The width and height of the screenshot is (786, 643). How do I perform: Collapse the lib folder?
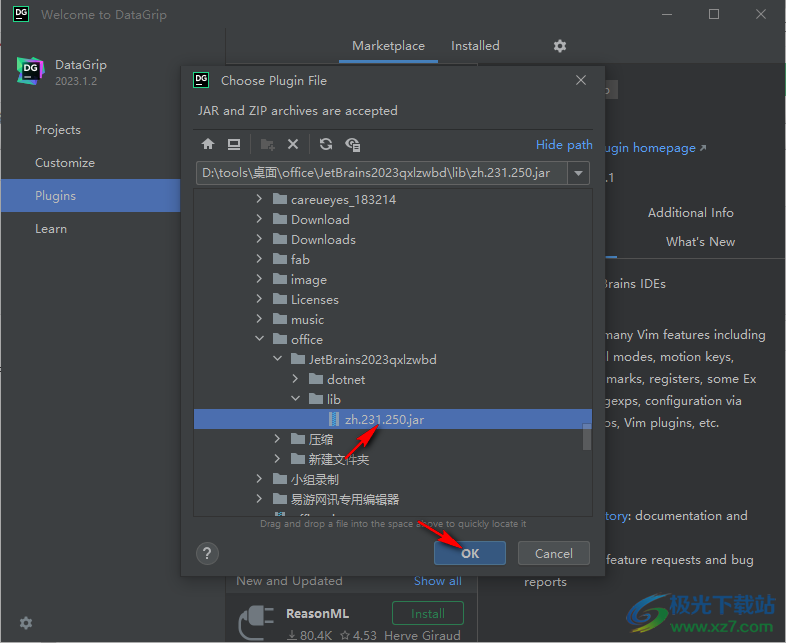295,399
